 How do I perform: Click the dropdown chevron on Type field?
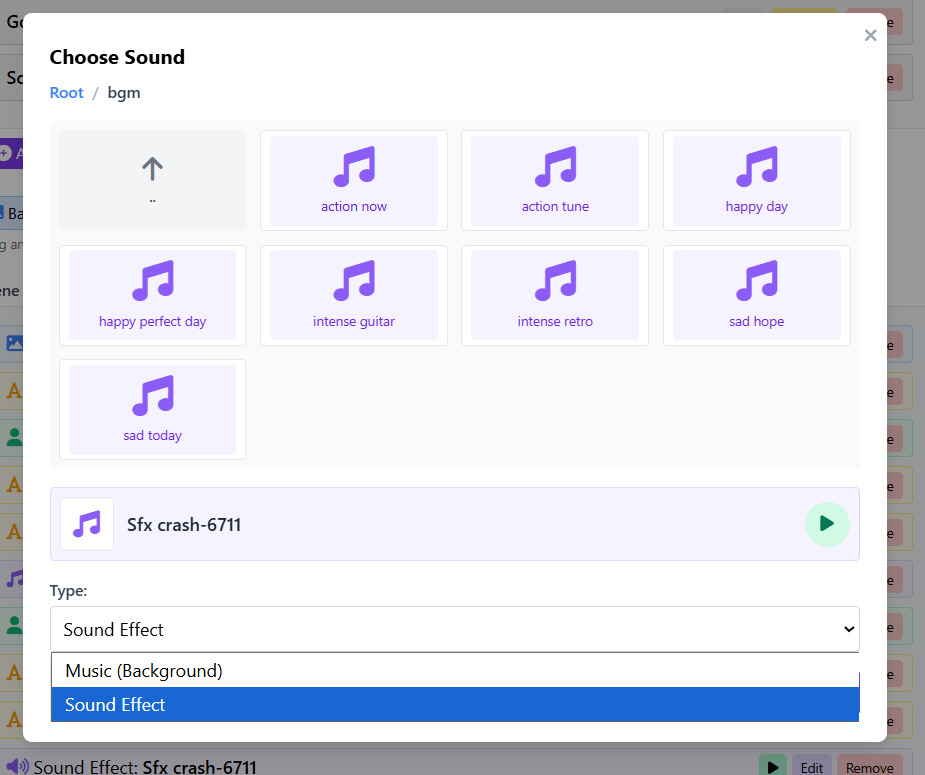(x=849, y=629)
